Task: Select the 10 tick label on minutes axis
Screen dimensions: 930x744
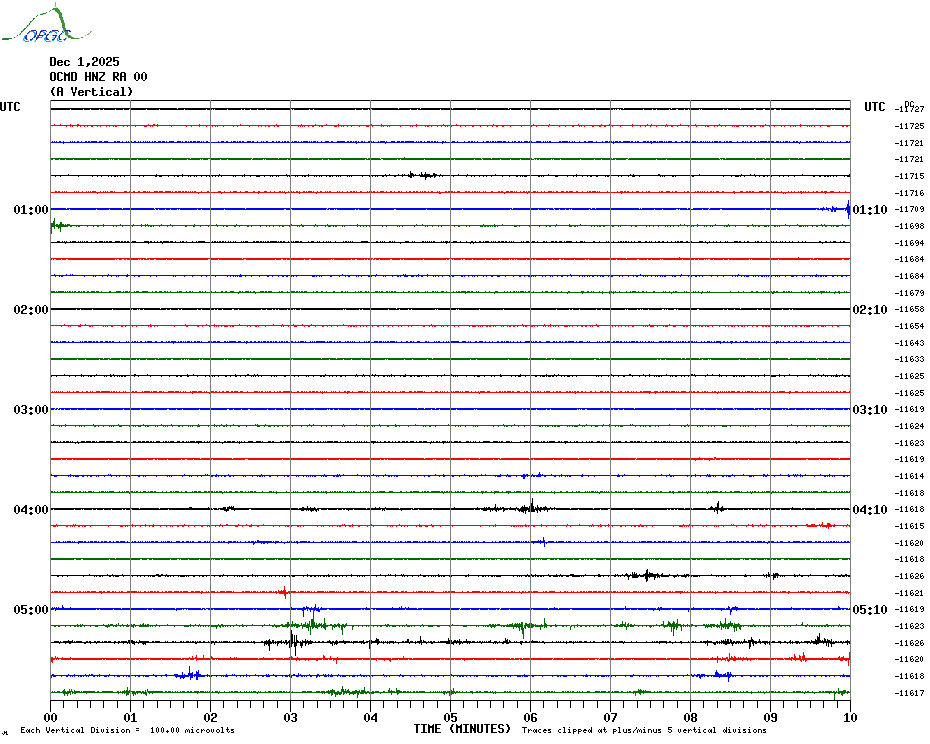Action: 849,717
